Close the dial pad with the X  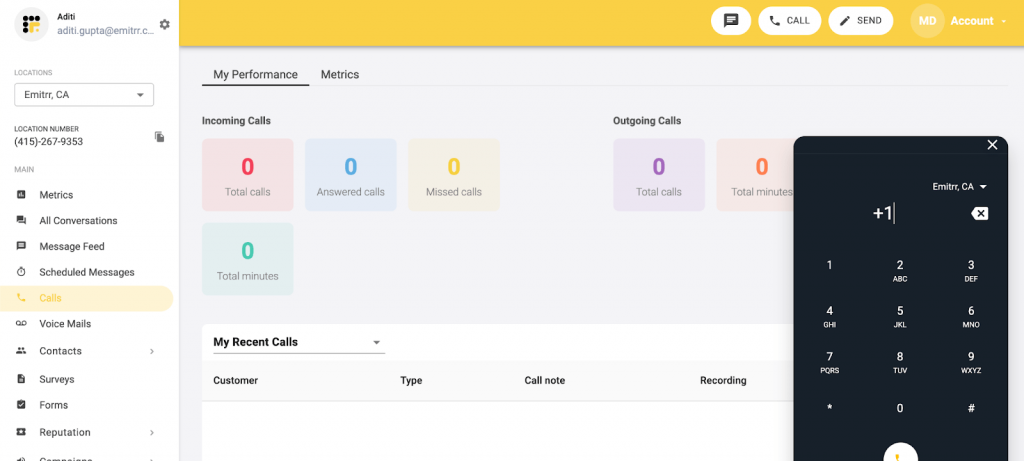coord(992,145)
